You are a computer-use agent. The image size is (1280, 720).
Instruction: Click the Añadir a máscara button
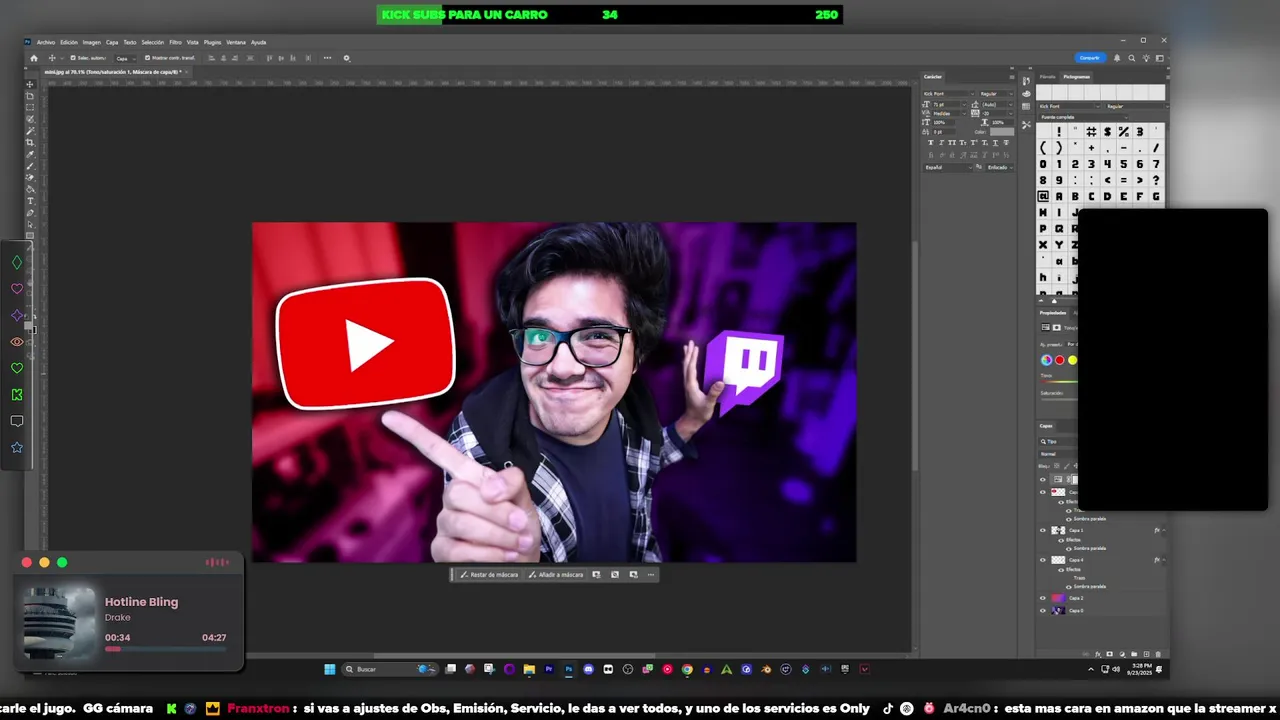pos(556,575)
